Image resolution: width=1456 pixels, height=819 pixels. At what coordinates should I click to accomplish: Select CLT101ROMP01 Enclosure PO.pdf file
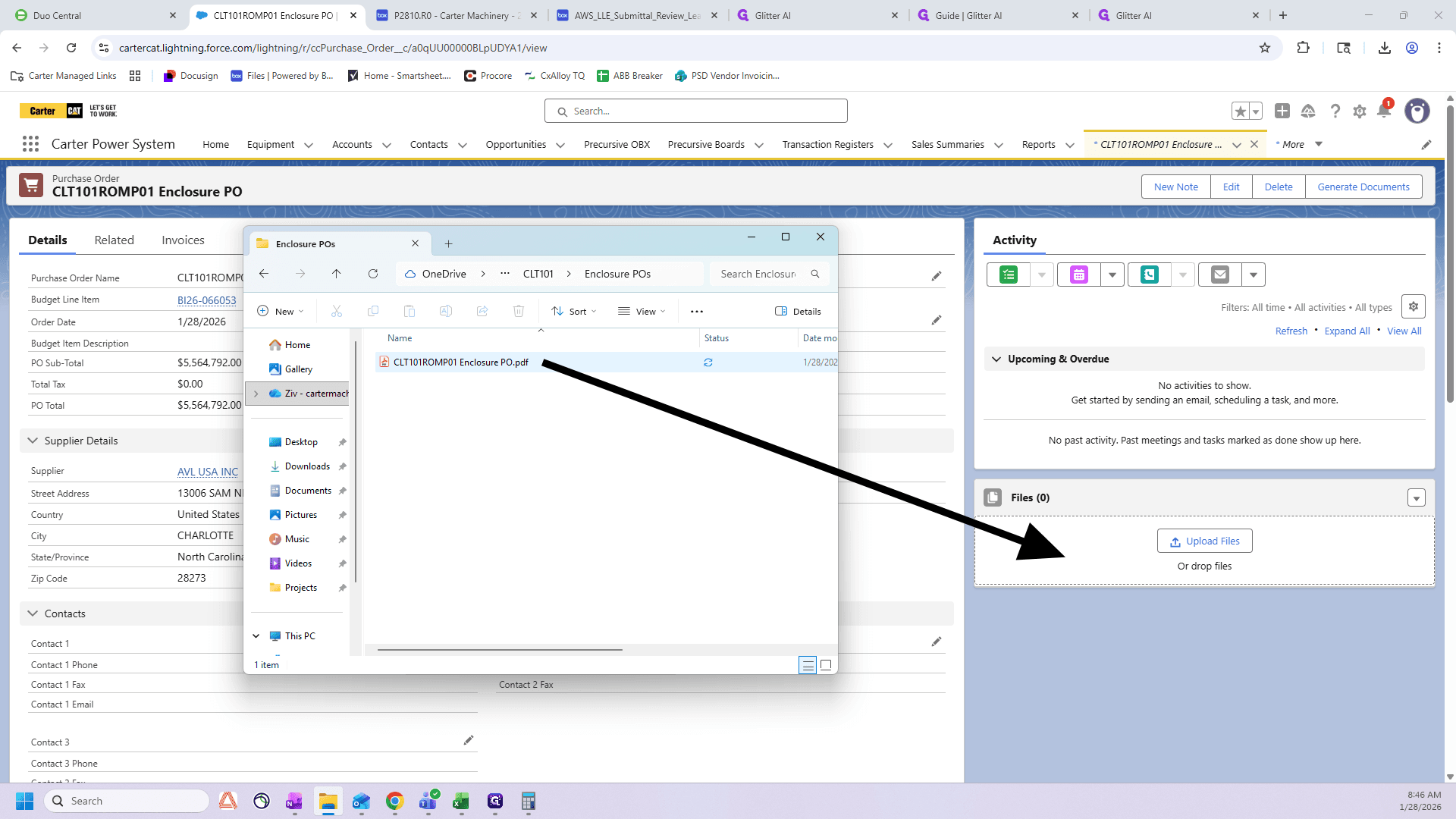click(x=460, y=362)
